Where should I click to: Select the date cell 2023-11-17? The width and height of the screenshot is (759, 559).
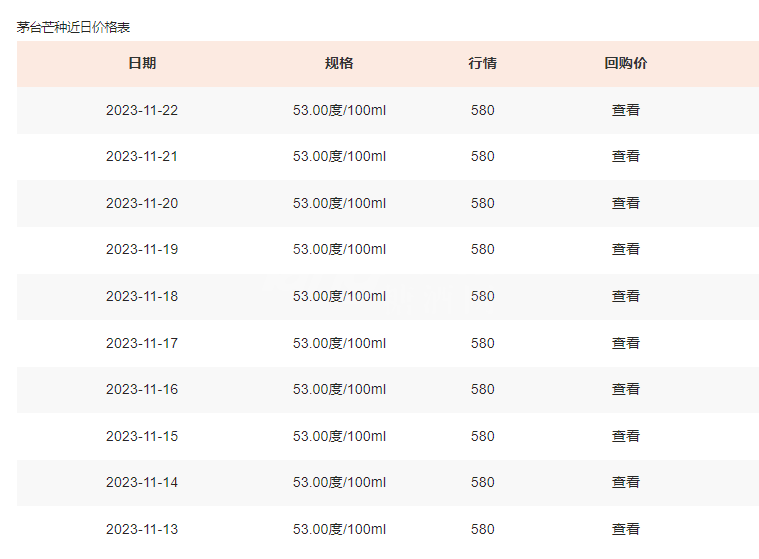[x=142, y=343]
